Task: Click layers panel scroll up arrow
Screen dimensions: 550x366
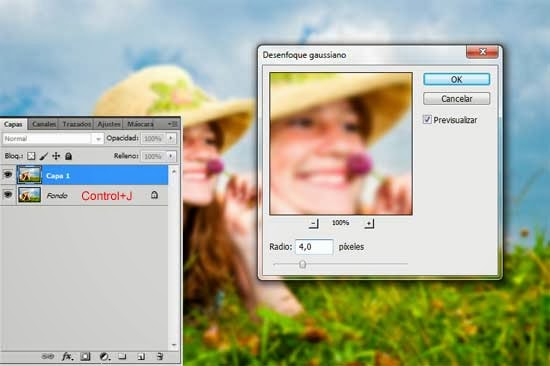Action: (174, 171)
